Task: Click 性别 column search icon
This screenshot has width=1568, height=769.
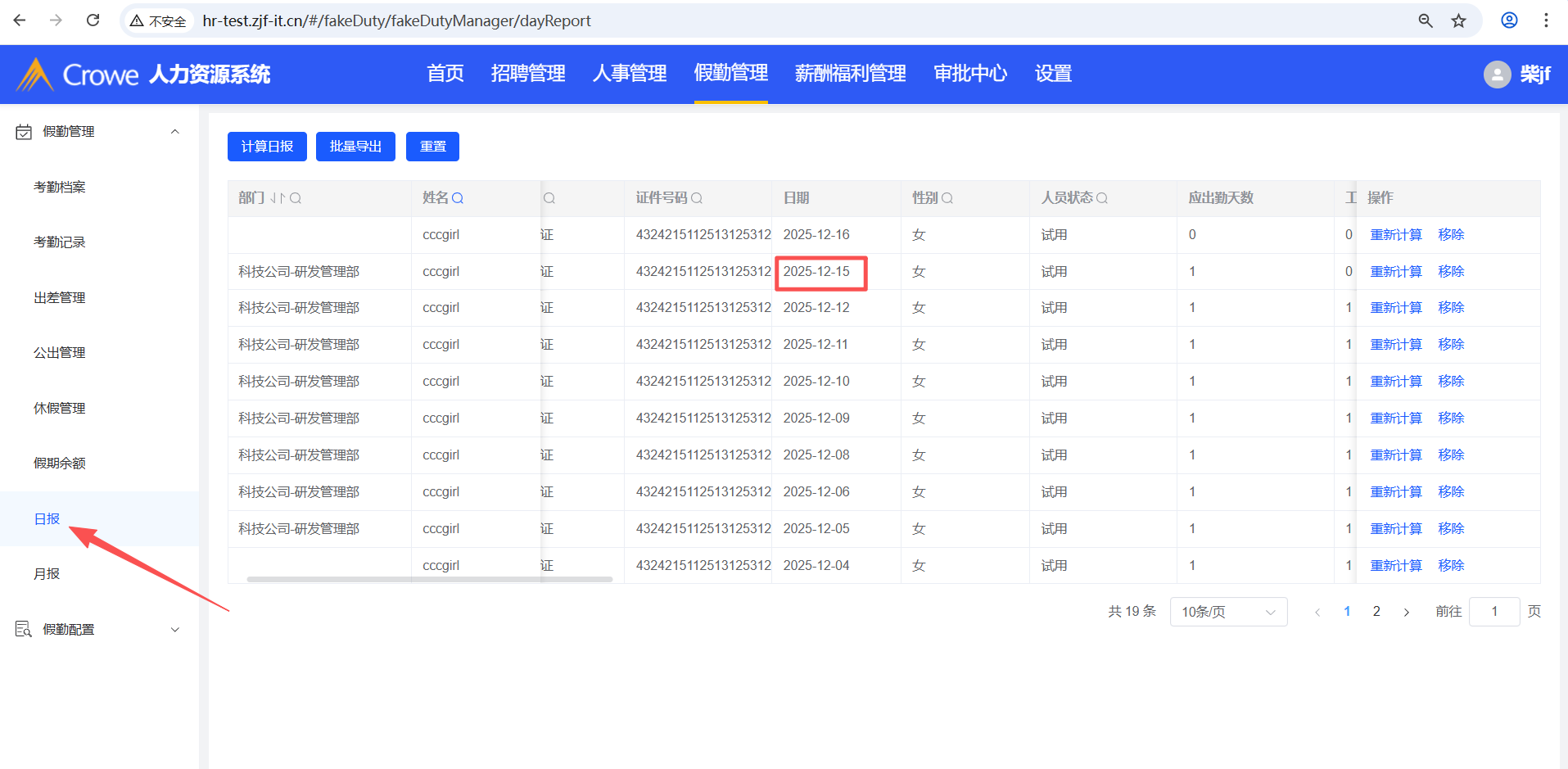Action: click(x=947, y=198)
